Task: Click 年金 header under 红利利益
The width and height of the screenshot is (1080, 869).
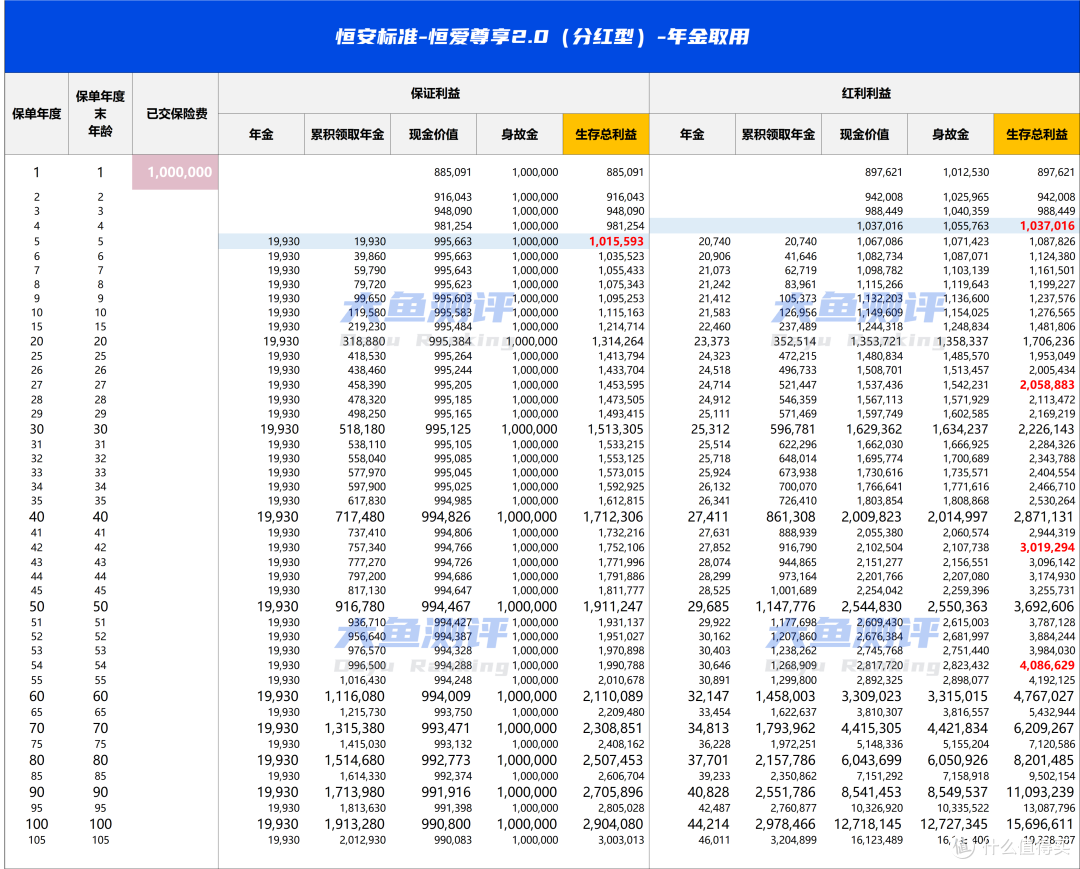Action: coord(692,134)
